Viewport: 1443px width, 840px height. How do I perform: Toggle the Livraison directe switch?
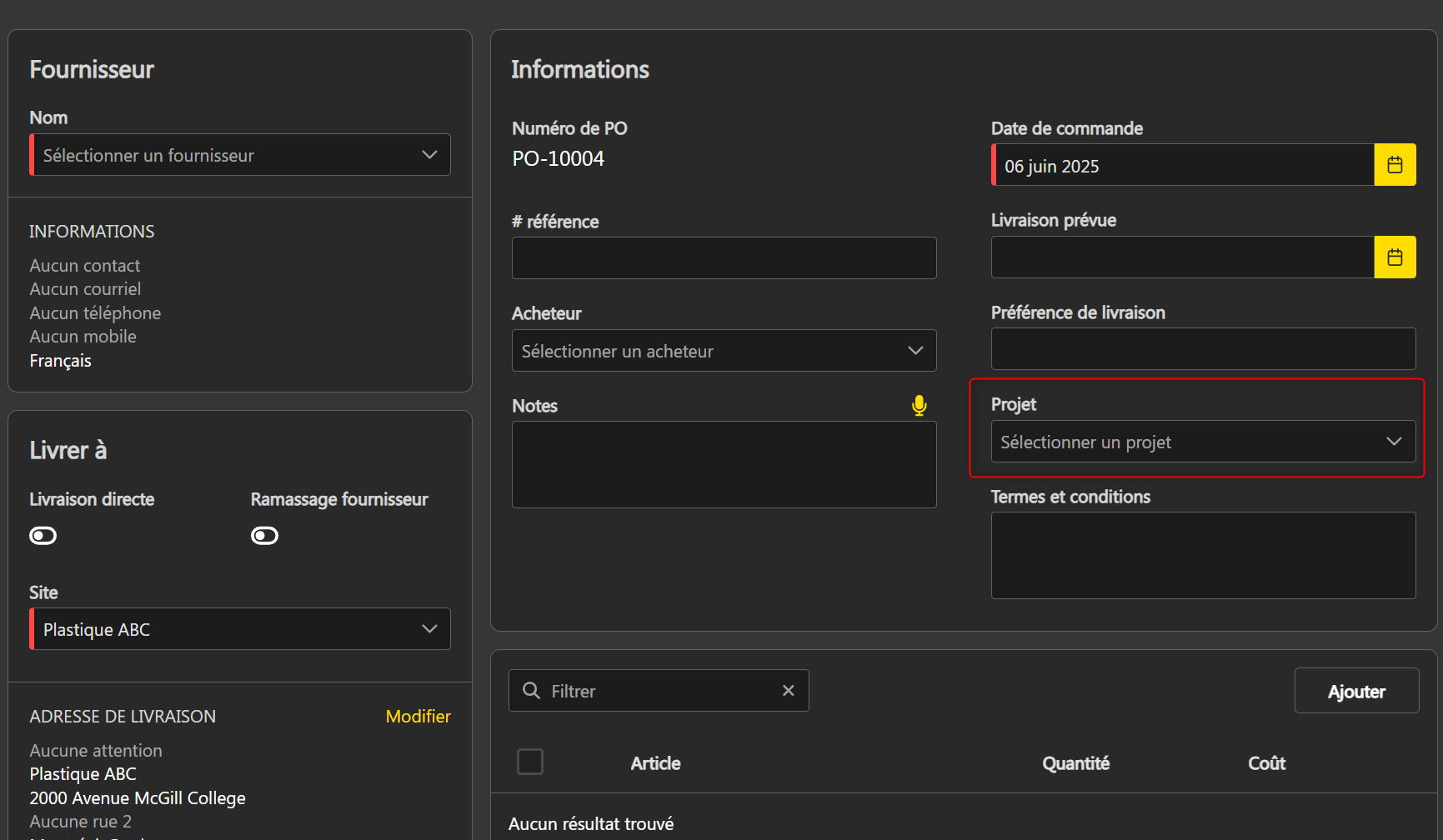click(x=43, y=536)
